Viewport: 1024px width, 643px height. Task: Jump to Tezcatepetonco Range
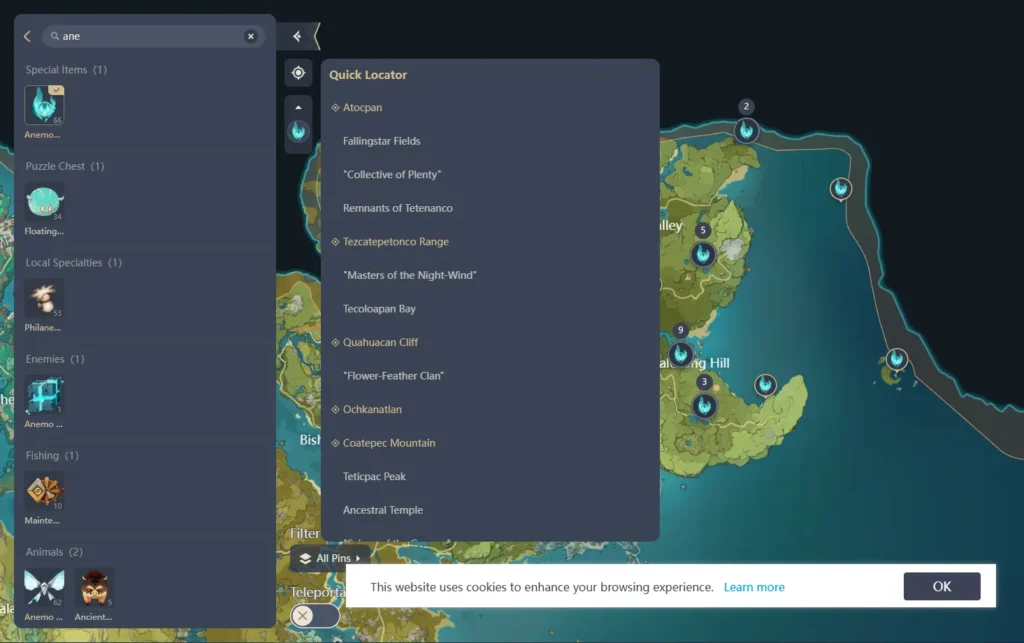click(x=396, y=242)
